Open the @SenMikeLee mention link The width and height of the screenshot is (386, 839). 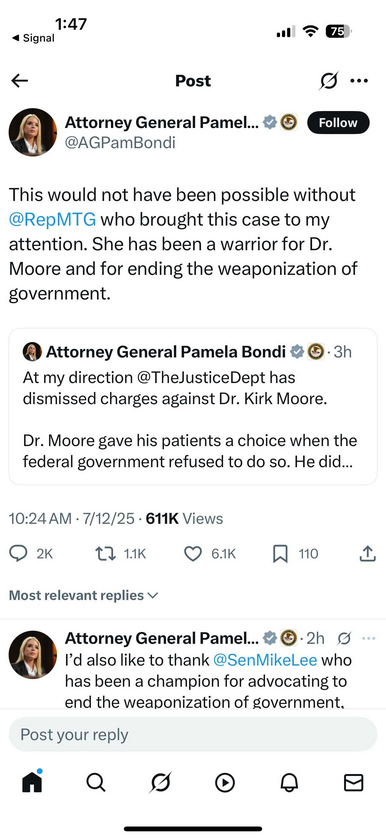265,660
